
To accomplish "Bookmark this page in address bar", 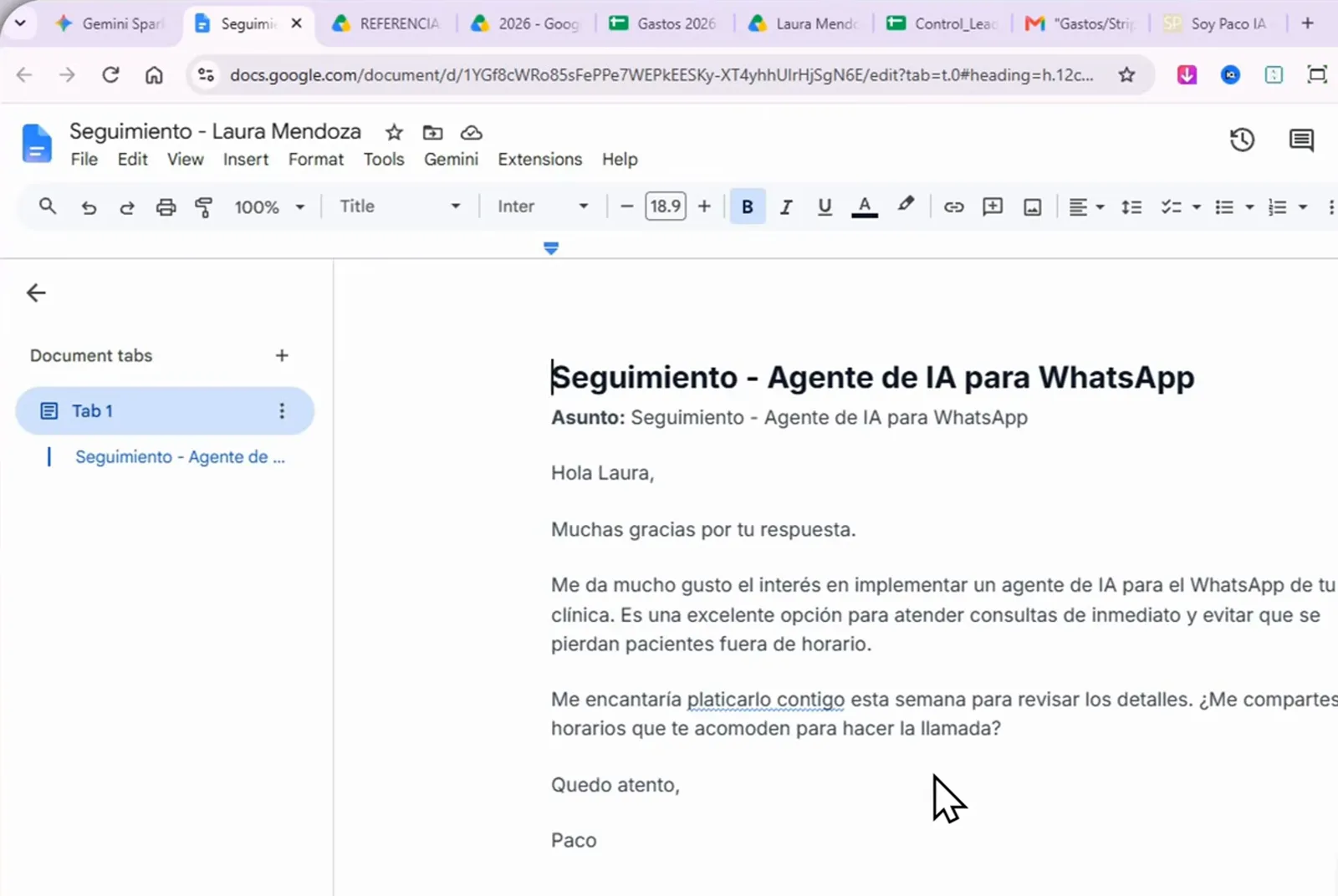I will (x=1127, y=74).
